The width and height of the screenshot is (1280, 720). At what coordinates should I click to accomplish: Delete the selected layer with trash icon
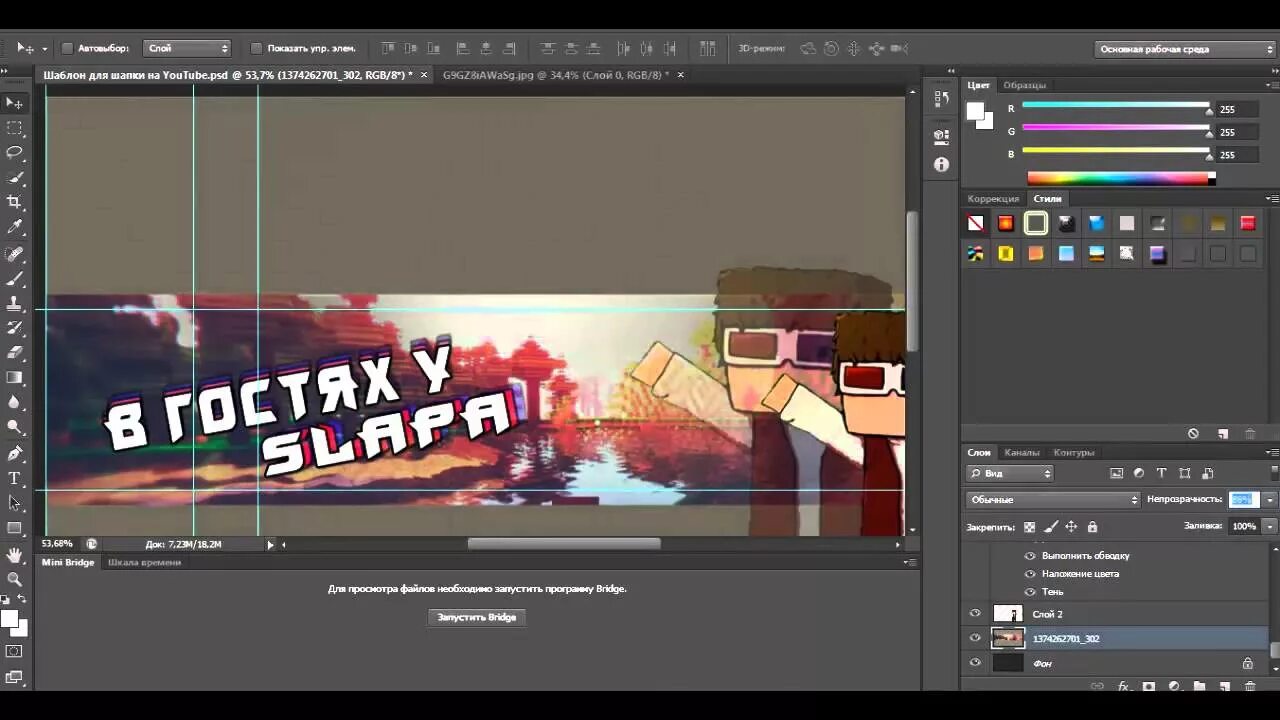point(1249,686)
